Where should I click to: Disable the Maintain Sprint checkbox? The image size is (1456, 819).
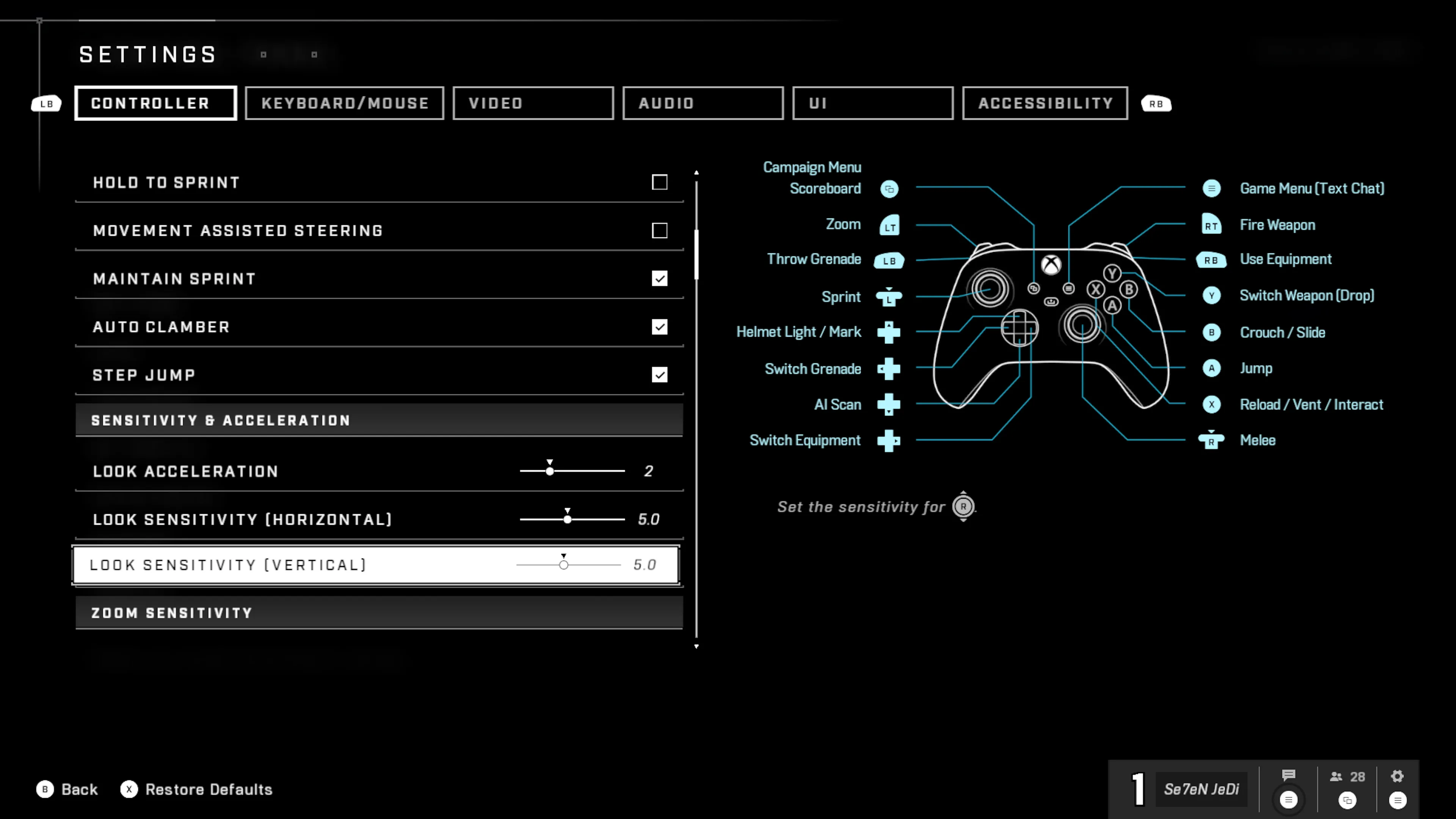point(659,279)
